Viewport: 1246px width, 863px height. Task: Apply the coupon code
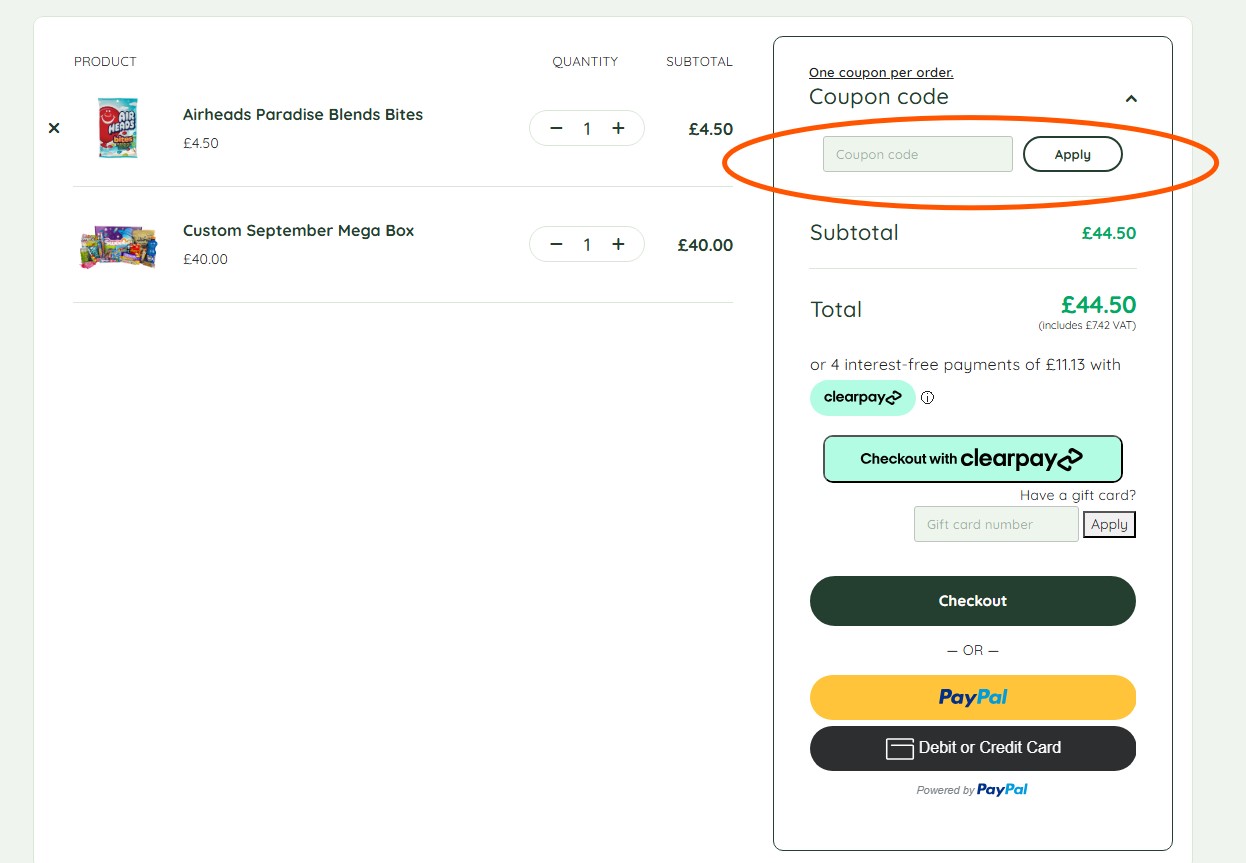click(x=1073, y=154)
